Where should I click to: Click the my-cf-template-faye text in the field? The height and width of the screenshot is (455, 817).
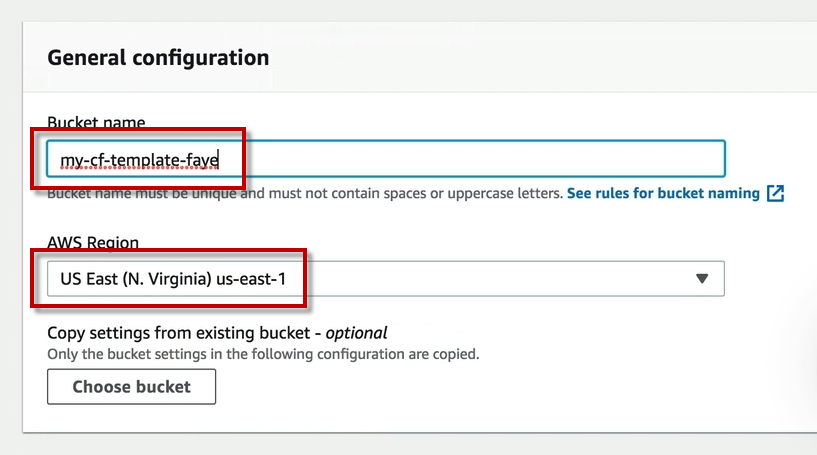tap(139, 159)
